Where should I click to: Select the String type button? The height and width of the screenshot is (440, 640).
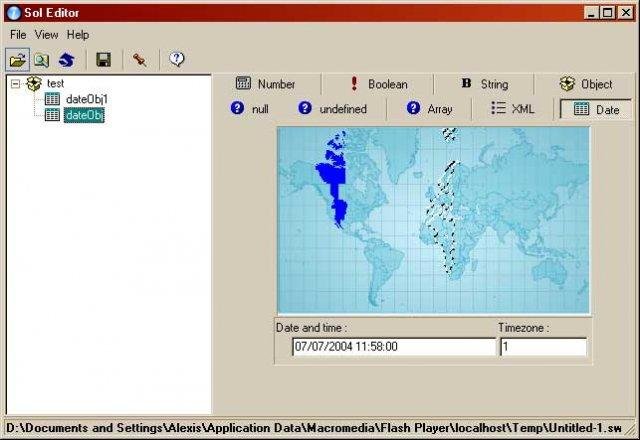[x=484, y=84]
